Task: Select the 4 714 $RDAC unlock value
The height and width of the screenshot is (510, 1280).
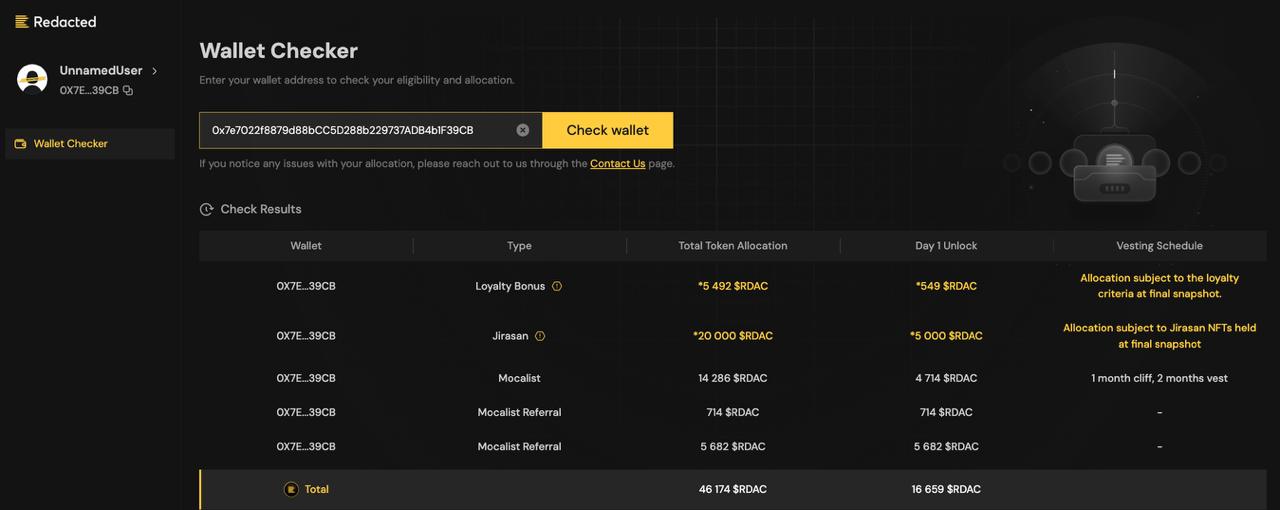Action: click(x=946, y=379)
